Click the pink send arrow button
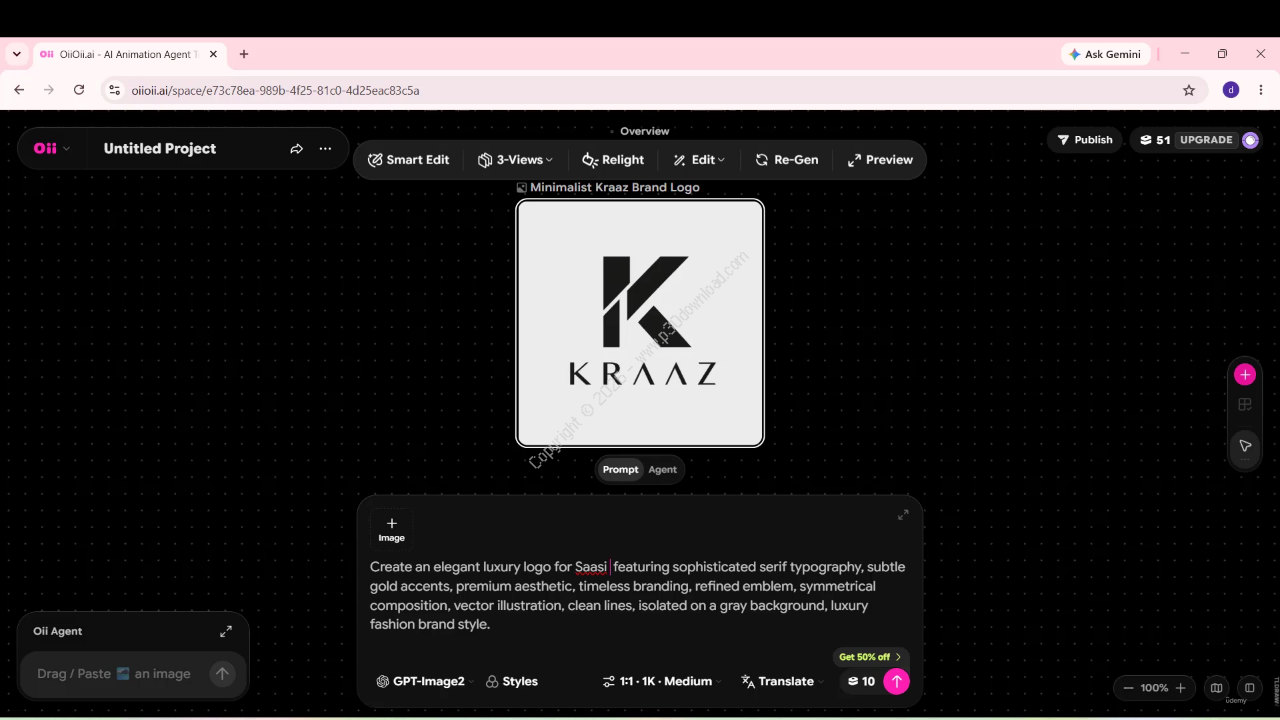The image size is (1280, 720). (x=897, y=681)
